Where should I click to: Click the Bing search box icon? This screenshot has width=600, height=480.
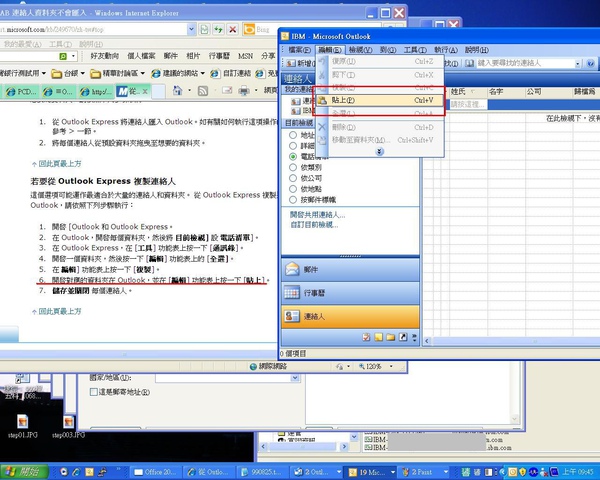point(249,29)
